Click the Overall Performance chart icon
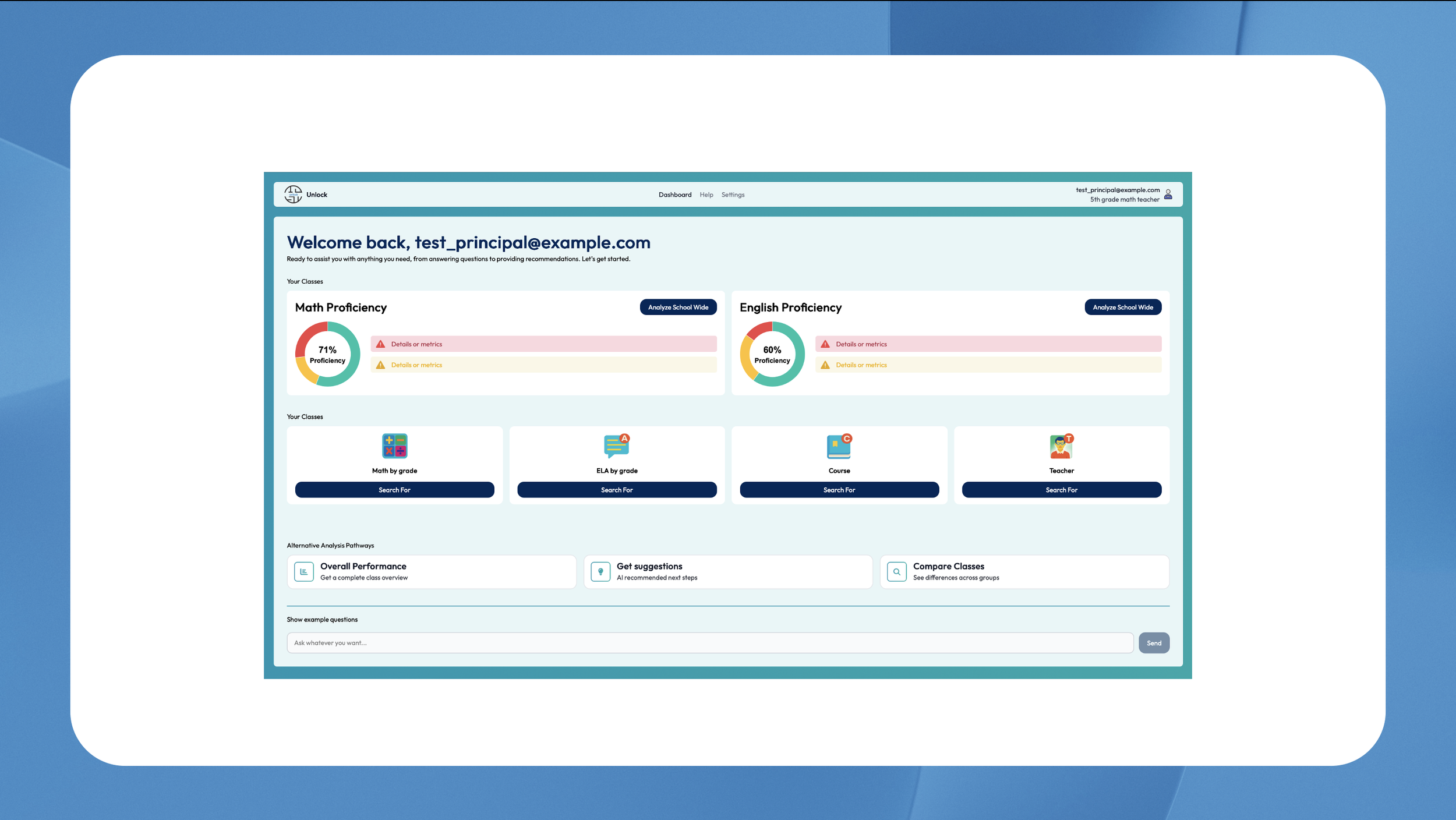The height and width of the screenshot is (820, 1456). click(304, 572)
